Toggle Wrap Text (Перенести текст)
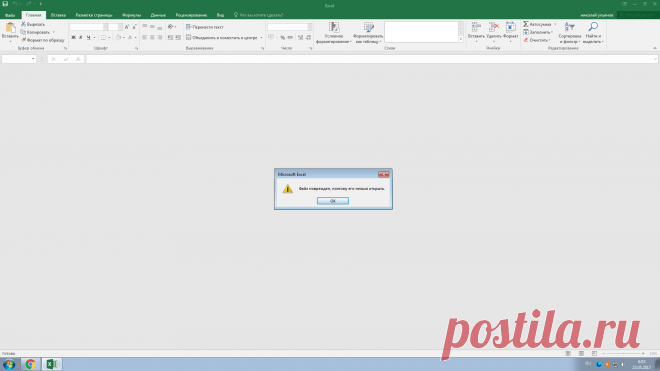Image resolution: width=660 pixels, height=371 pixels. 205,27
